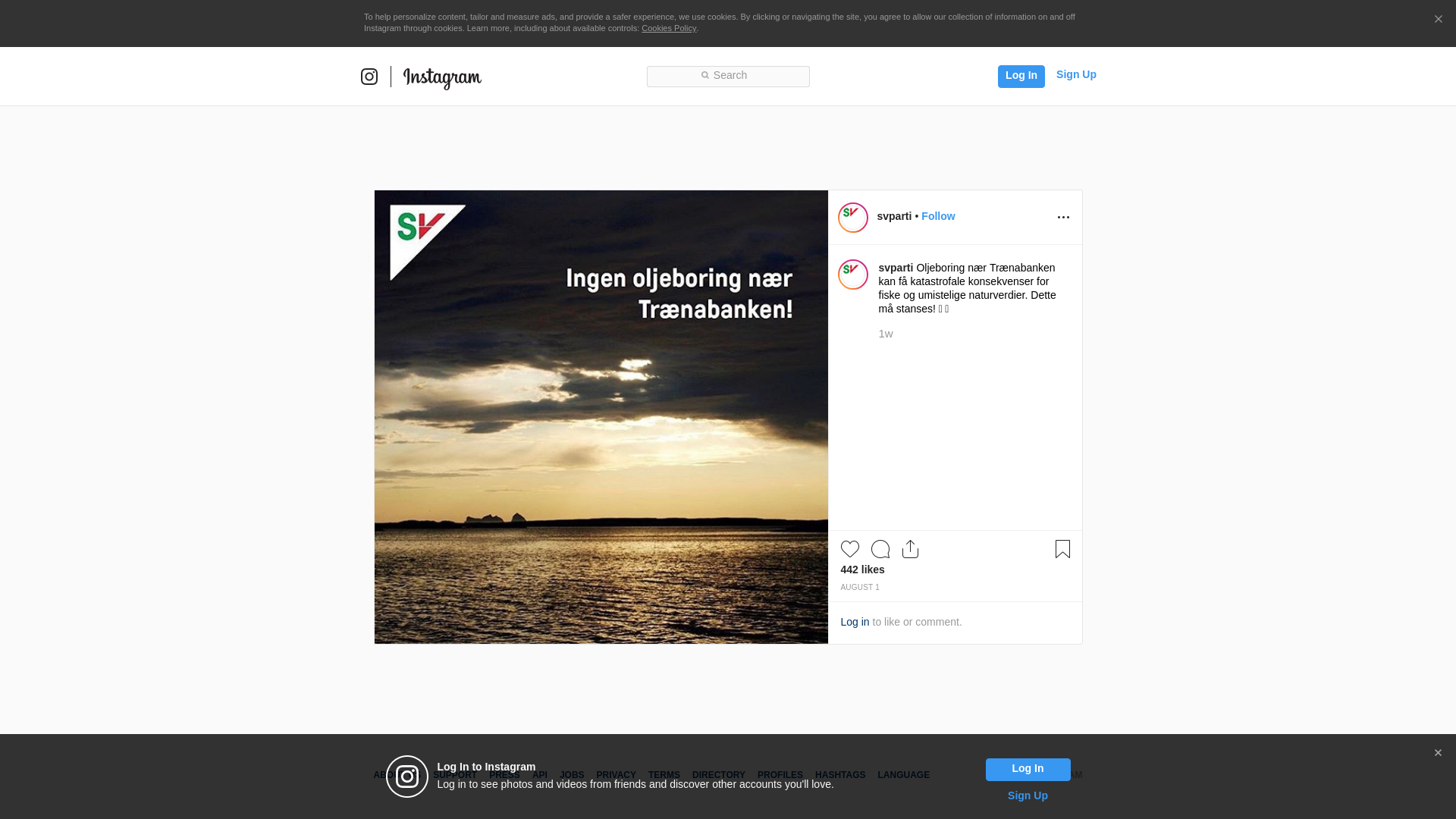This screenshot has width=1456, height=819.
Task: Like the post with heart icon
Action: [x=850, y=549]
